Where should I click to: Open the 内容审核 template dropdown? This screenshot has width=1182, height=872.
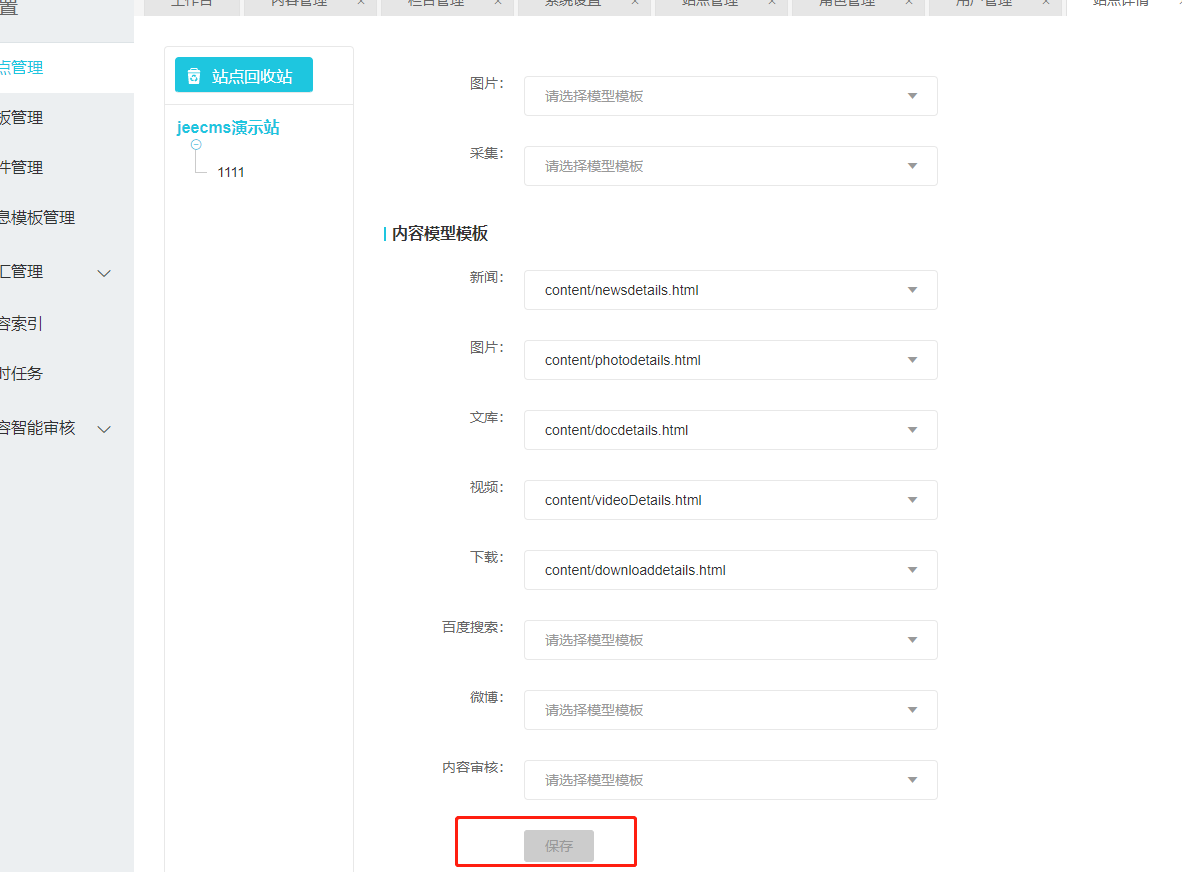[x=730, y=780]
